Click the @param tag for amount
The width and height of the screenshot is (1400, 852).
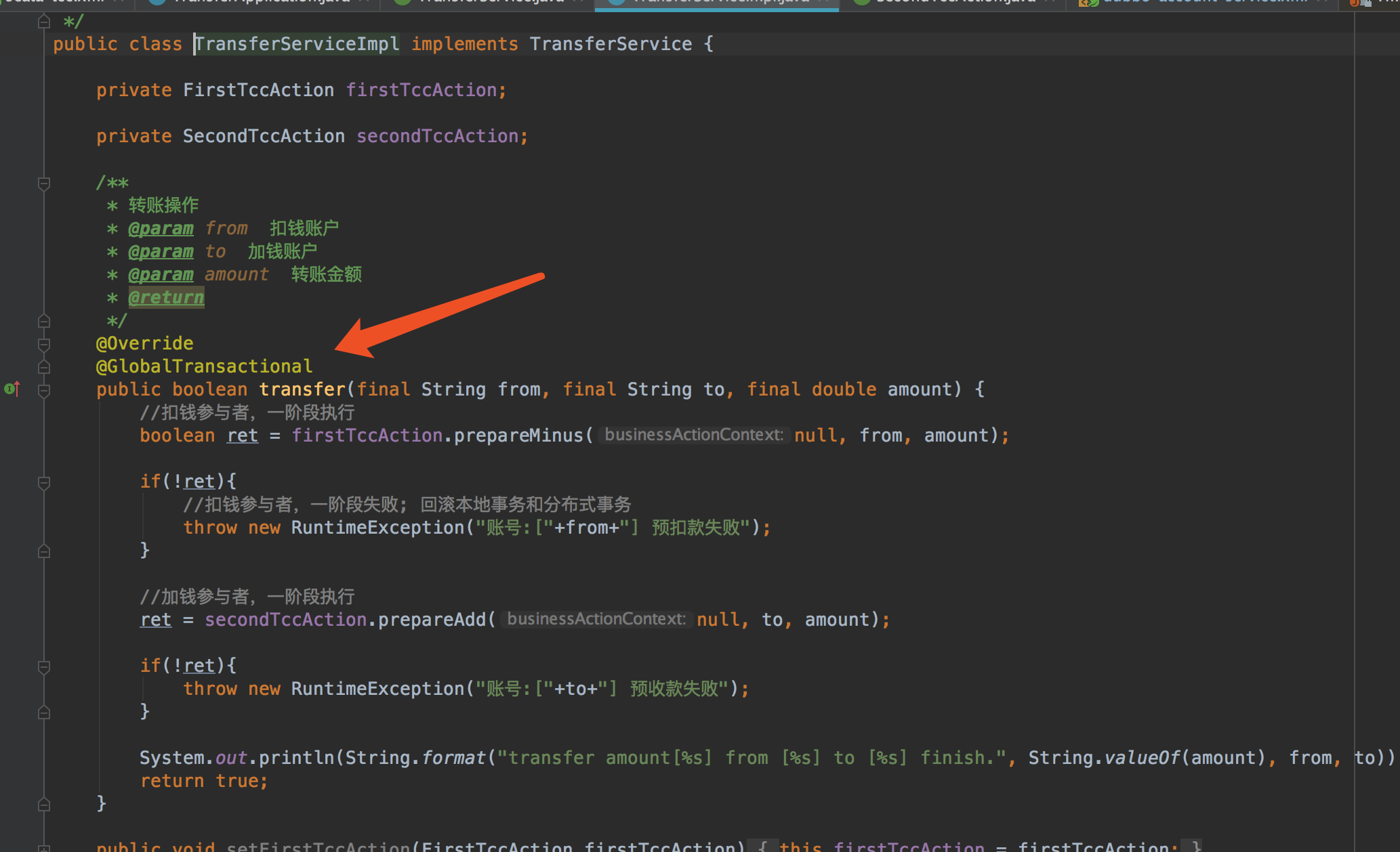[x=161, y=274]
